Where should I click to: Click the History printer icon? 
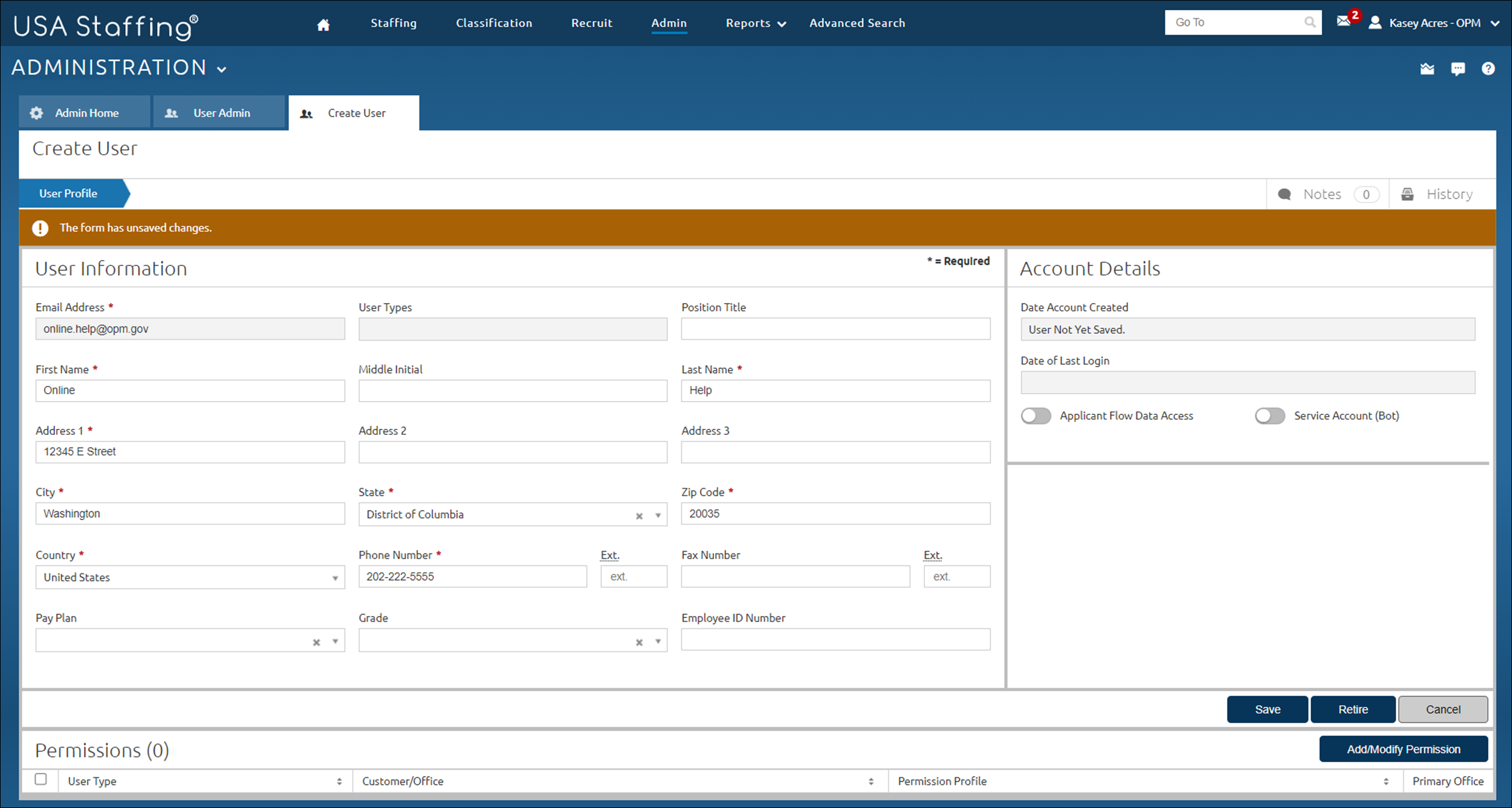click(1409, 194)
